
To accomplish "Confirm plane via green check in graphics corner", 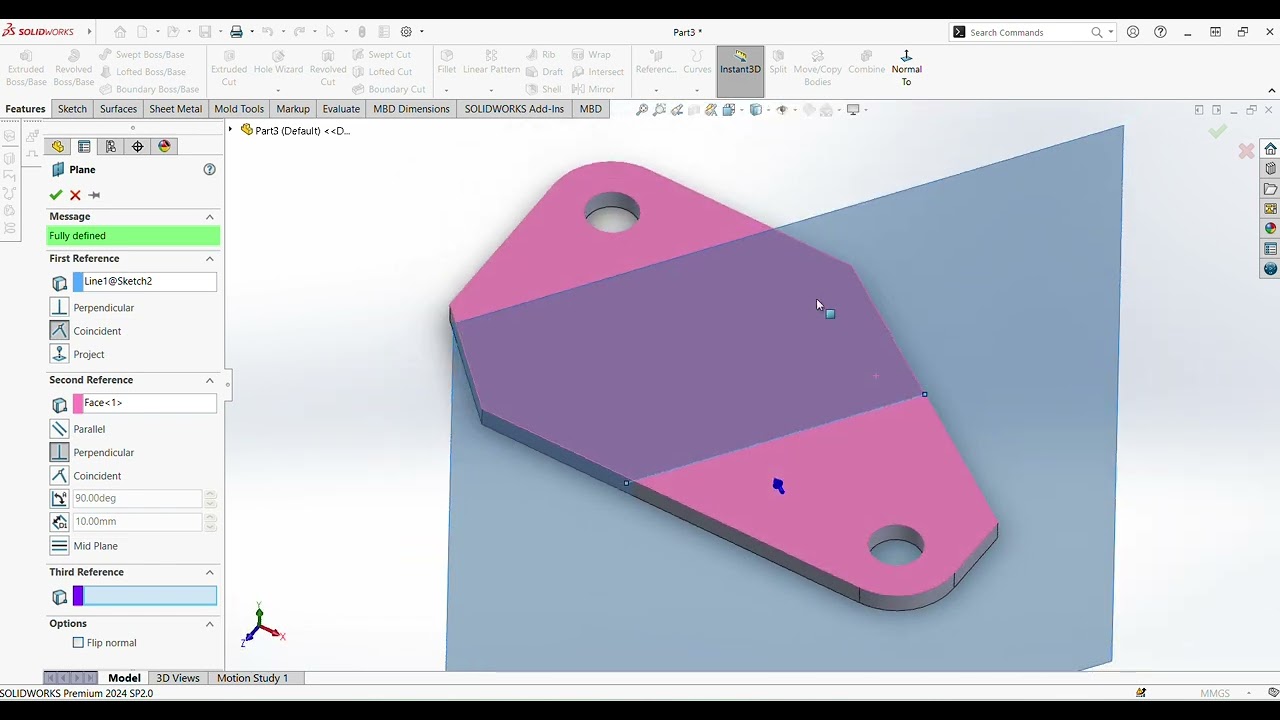I will click(x=1217, y=131).
